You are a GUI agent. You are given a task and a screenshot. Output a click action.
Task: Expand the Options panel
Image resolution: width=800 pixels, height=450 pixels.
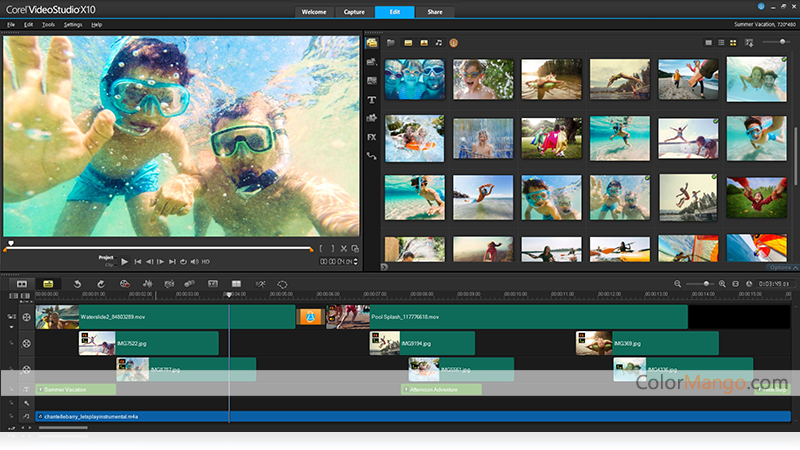coord(783,267)
